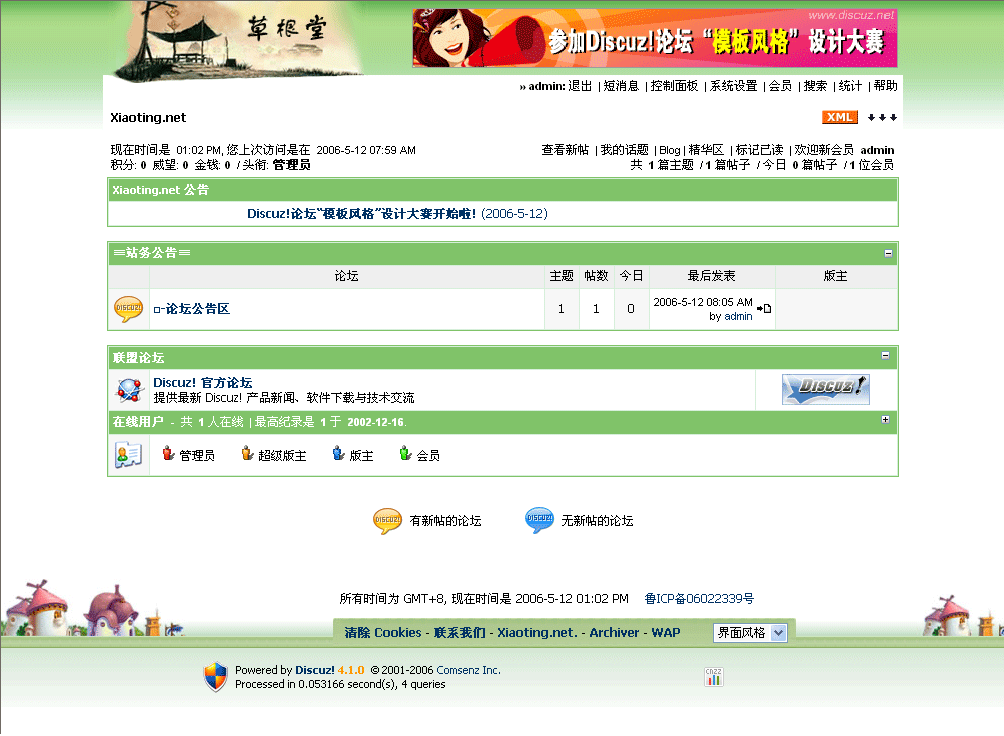Click the Xiaoting.net breadcrumb title
This screenshot has width=1004, height=736.
[x=148, y=117]
